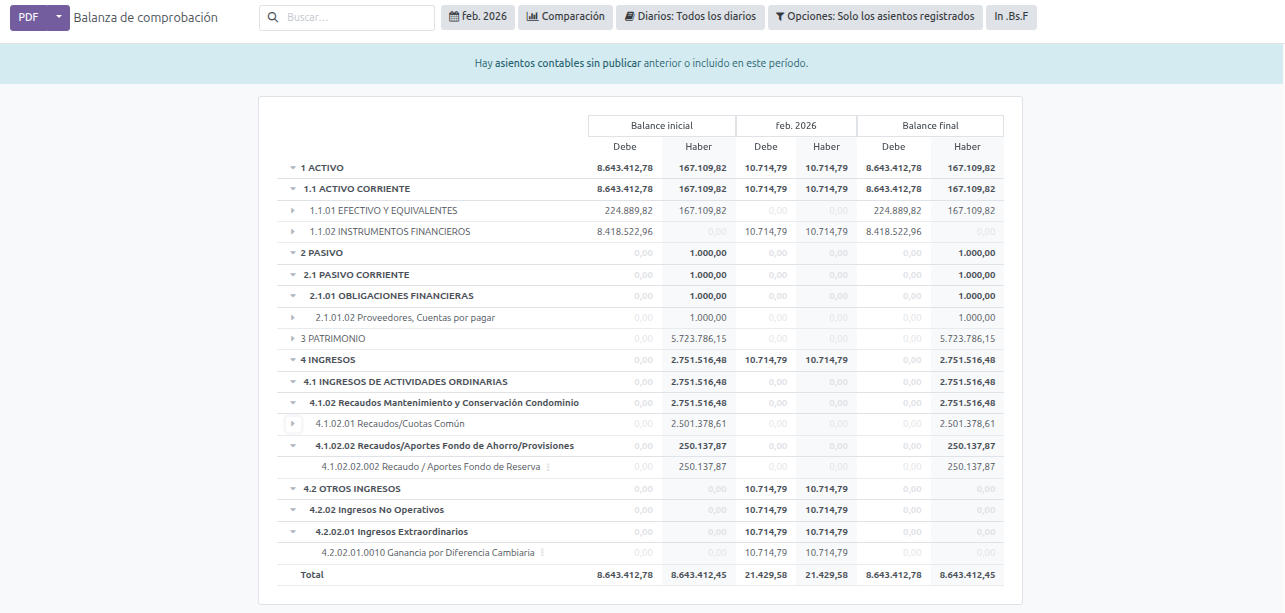The image size is (1285, 613).
Task: Export the report with the PDF button
Action: (28, 17)
